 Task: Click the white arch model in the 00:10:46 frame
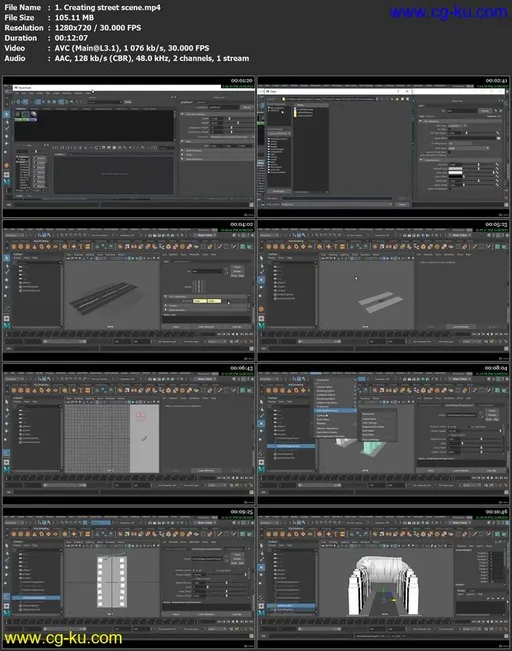point(382,585)
